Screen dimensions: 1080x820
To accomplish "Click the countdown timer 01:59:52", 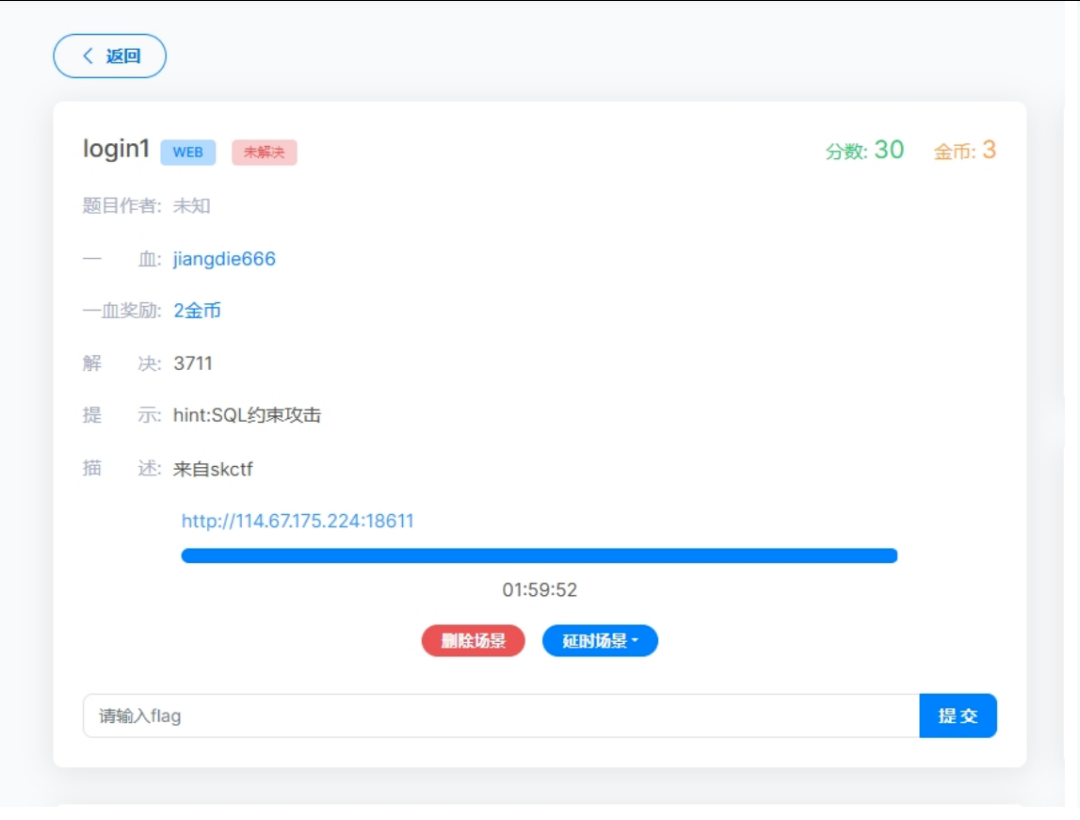I will (x=539, y=590).
